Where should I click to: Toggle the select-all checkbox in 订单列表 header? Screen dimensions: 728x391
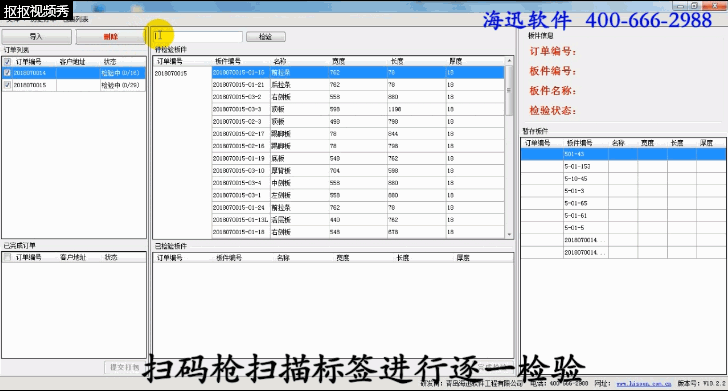click(x=7, y=62)
